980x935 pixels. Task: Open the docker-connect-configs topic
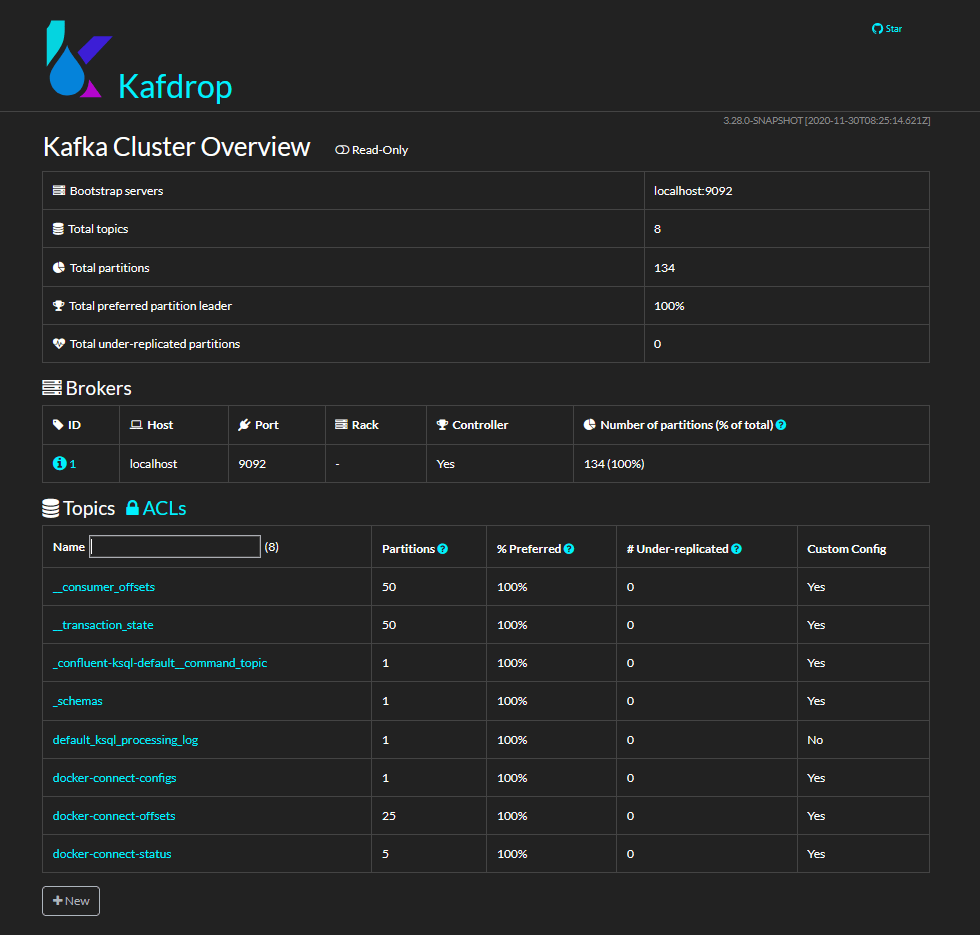click(x=114, y=778)
